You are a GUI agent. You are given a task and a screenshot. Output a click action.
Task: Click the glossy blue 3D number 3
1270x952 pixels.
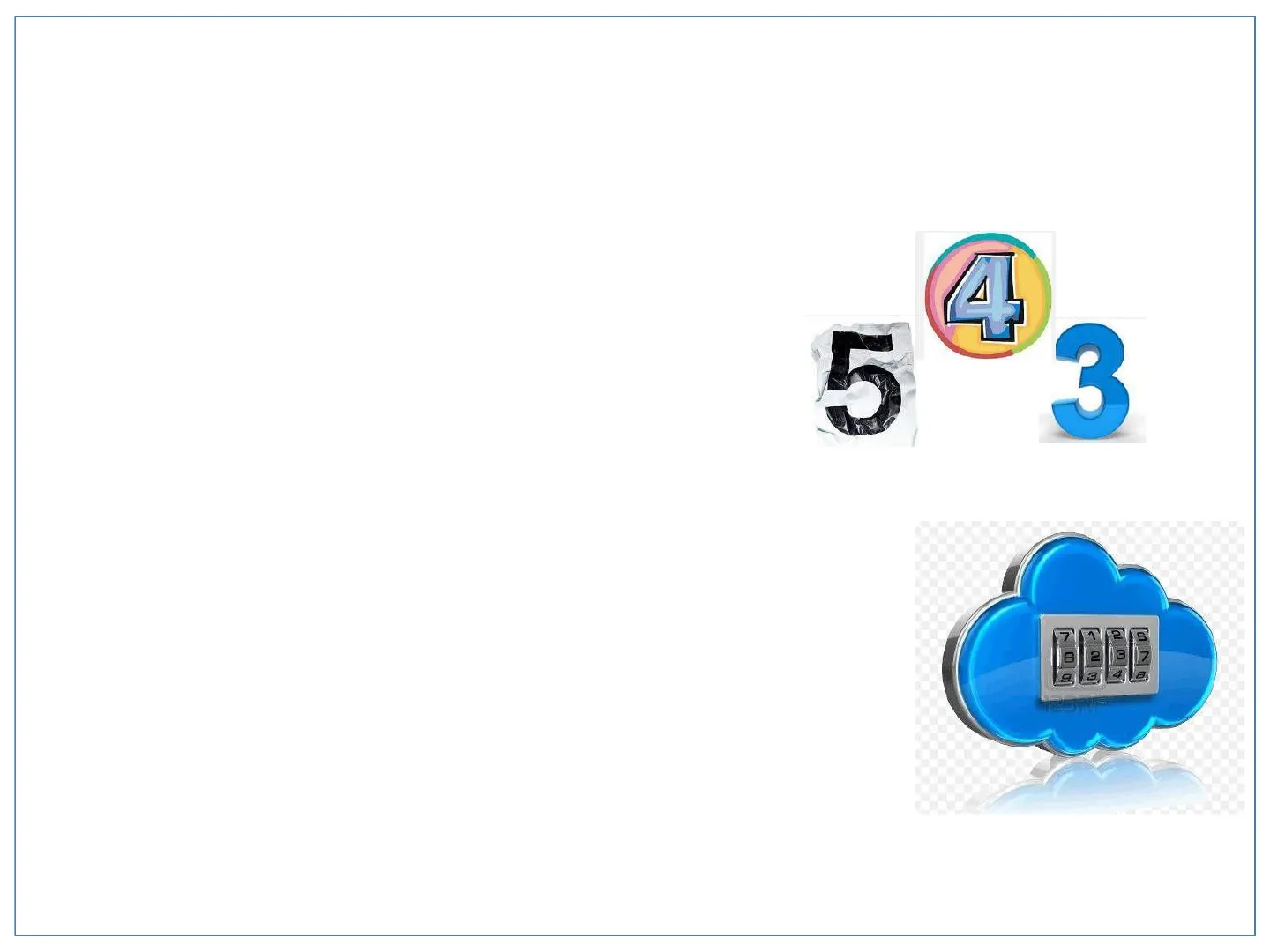tap(1092, 381)
